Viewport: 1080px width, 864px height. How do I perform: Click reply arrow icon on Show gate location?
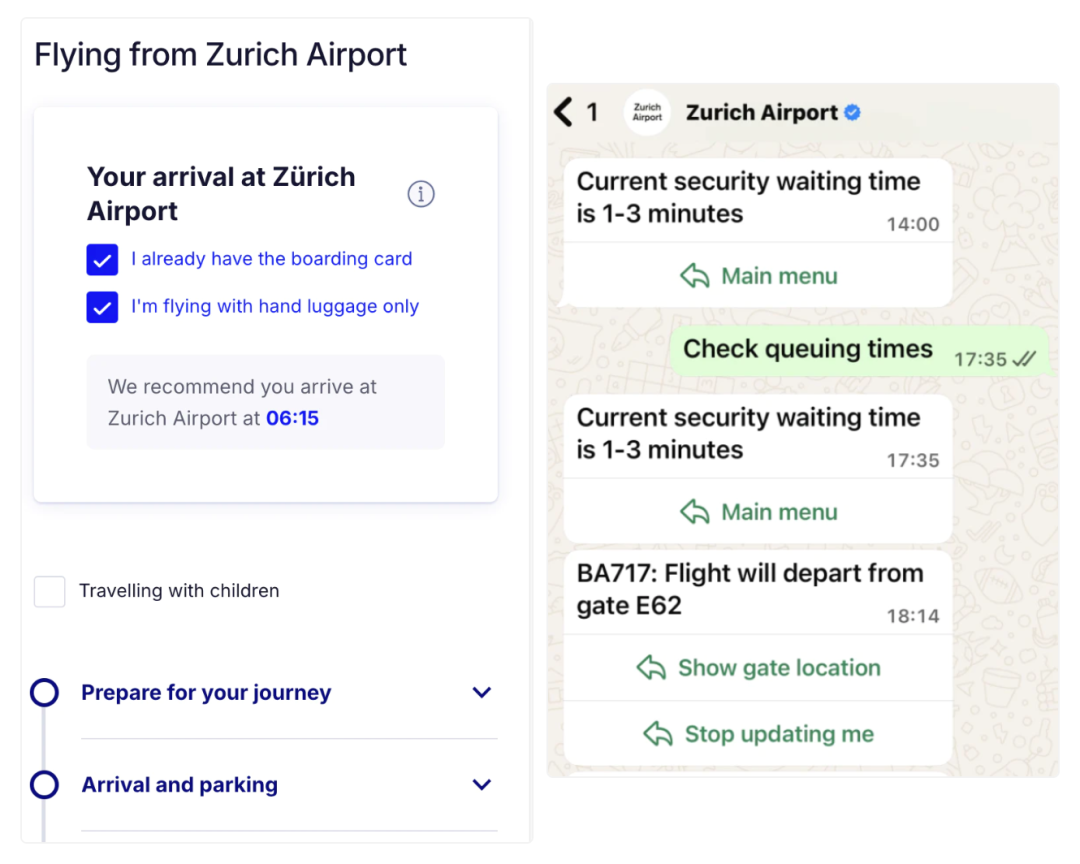(x=651, y=668)
